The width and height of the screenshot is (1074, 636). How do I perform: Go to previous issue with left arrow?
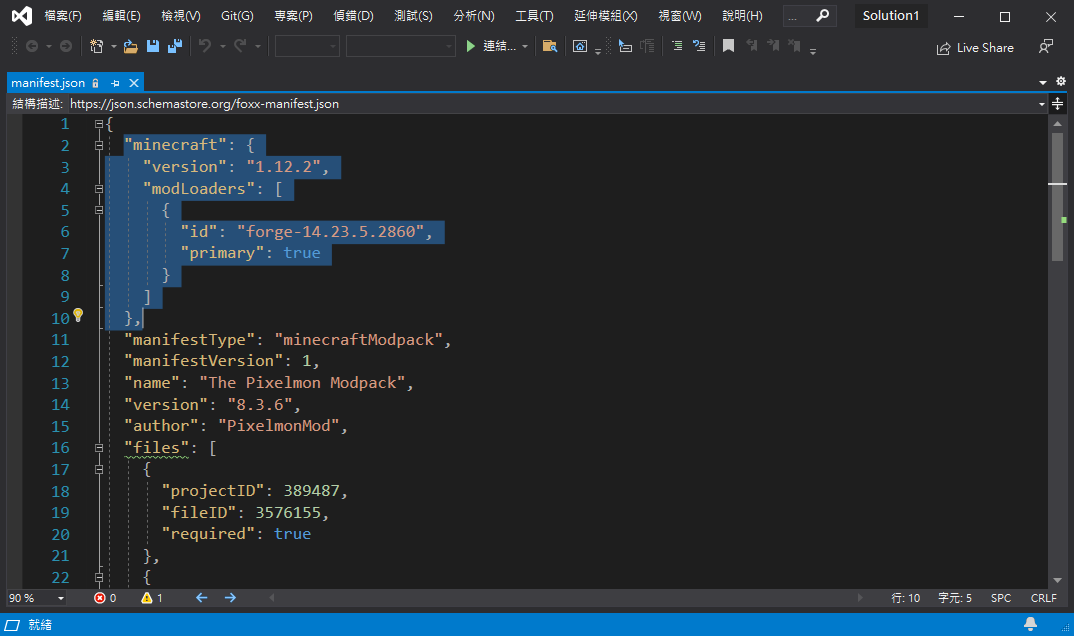pyautogui.click(x=201, y=598)
